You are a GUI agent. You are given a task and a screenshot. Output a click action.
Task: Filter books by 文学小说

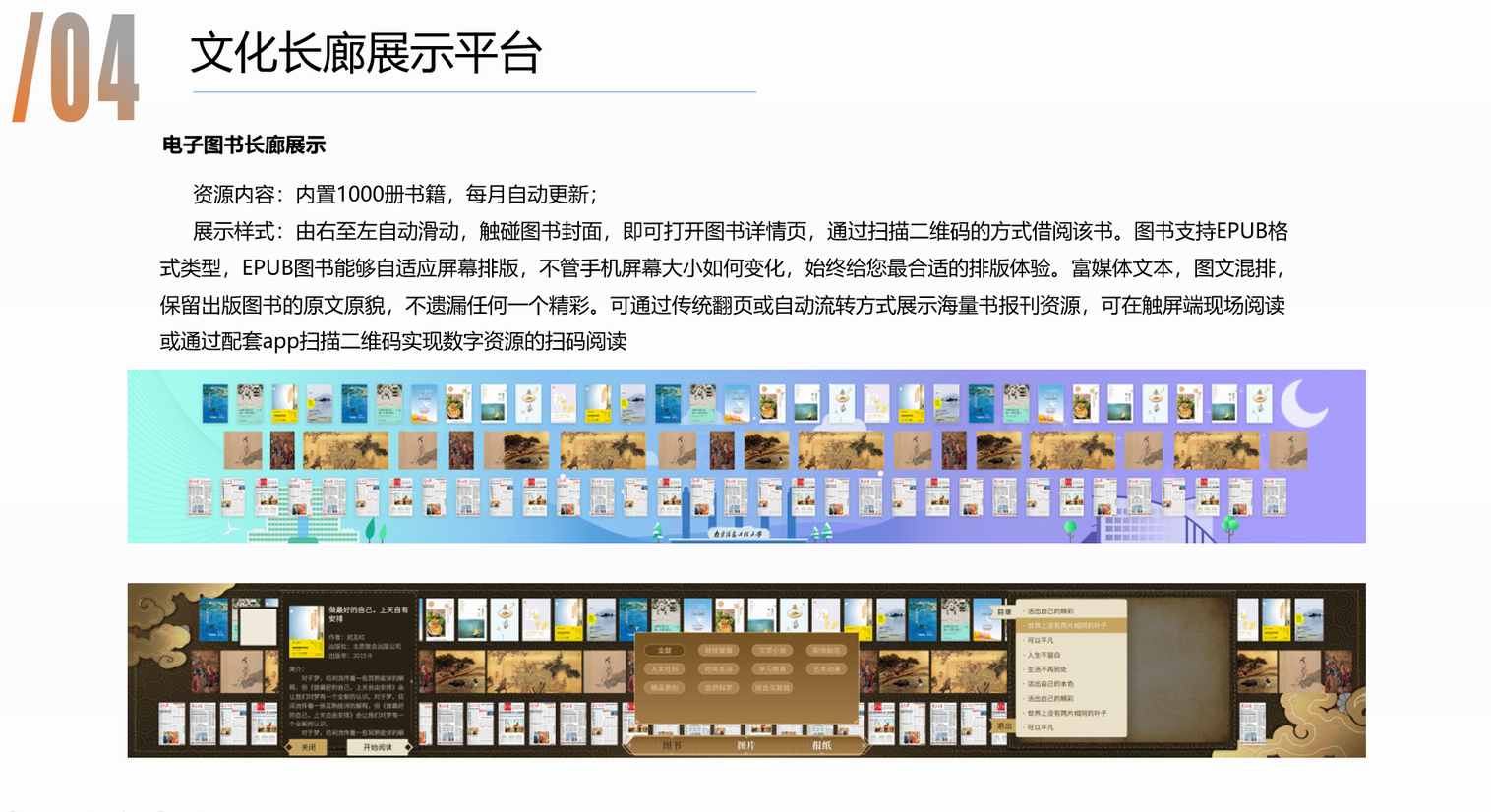coord(772,650)
